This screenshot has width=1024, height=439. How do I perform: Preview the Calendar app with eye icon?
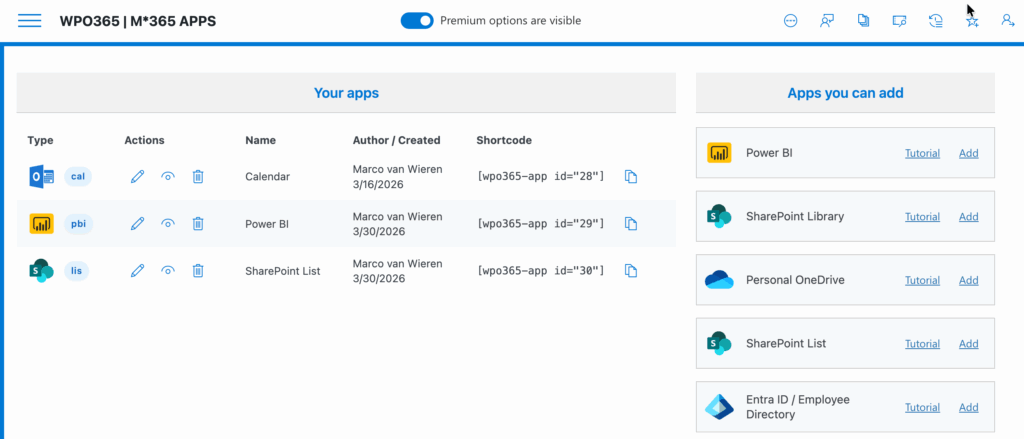(168, 176)
